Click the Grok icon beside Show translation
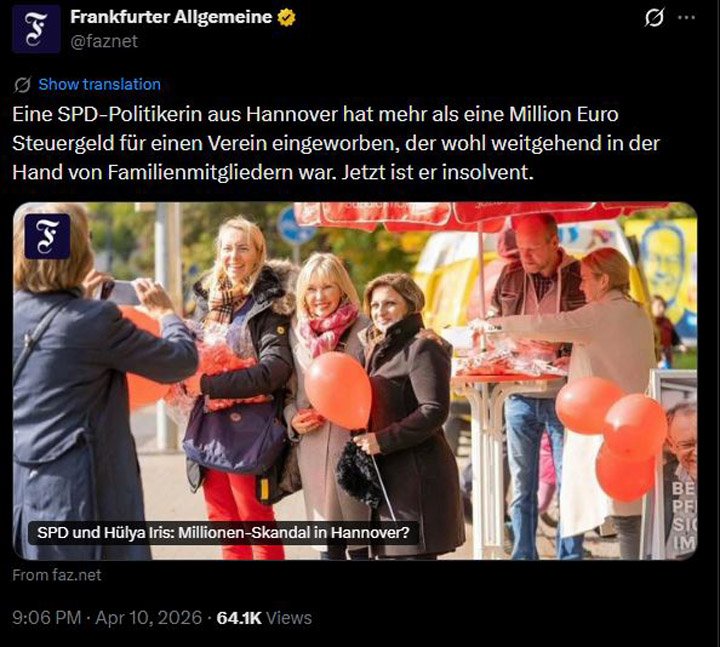The height and width of the screenshot is (647, 720). pos(22,84)
